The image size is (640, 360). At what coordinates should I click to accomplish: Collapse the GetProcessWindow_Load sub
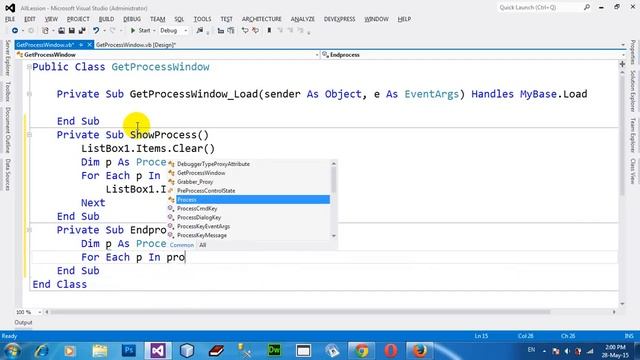pos(29,94)
